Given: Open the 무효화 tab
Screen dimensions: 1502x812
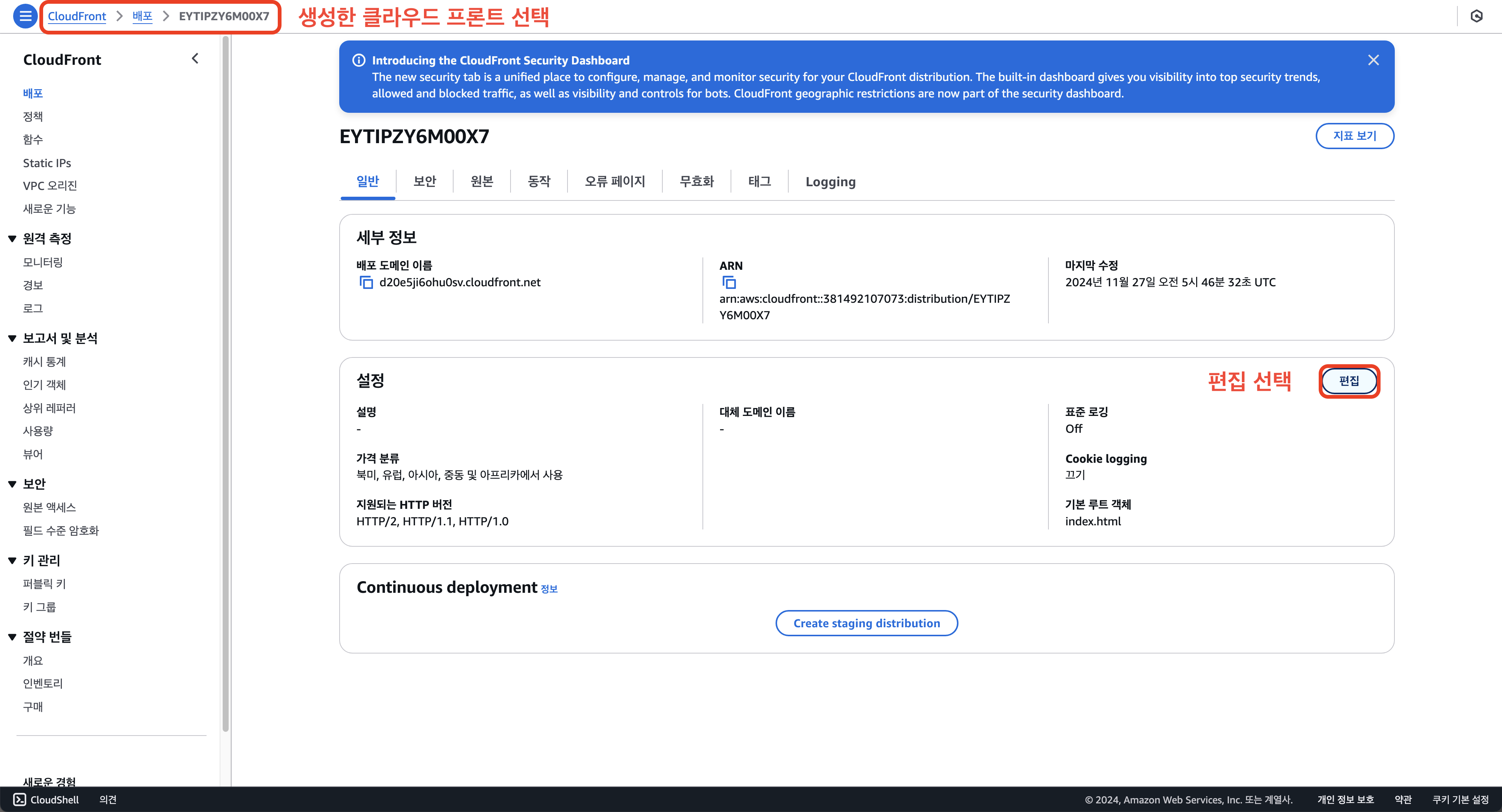Looking at the screenshot, I should 697,181.
